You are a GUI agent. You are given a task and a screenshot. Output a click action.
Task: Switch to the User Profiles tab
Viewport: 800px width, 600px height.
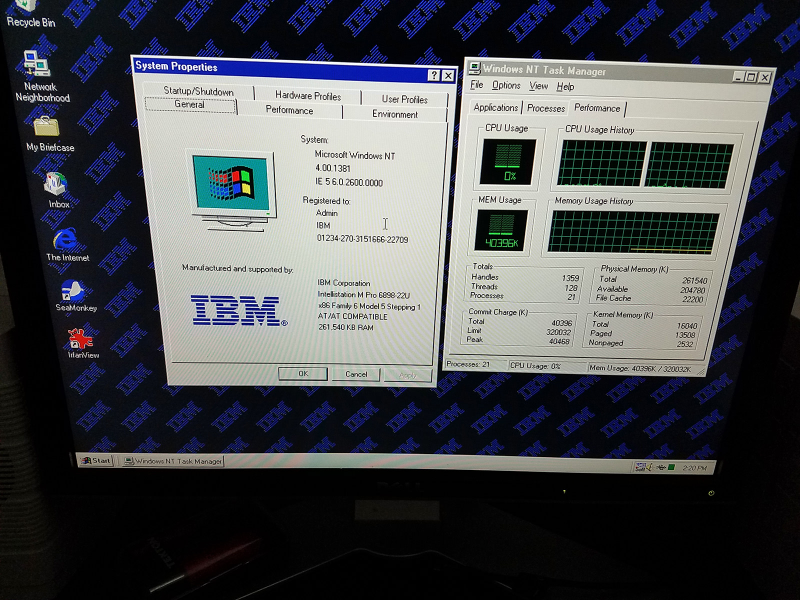click(405, 99)
